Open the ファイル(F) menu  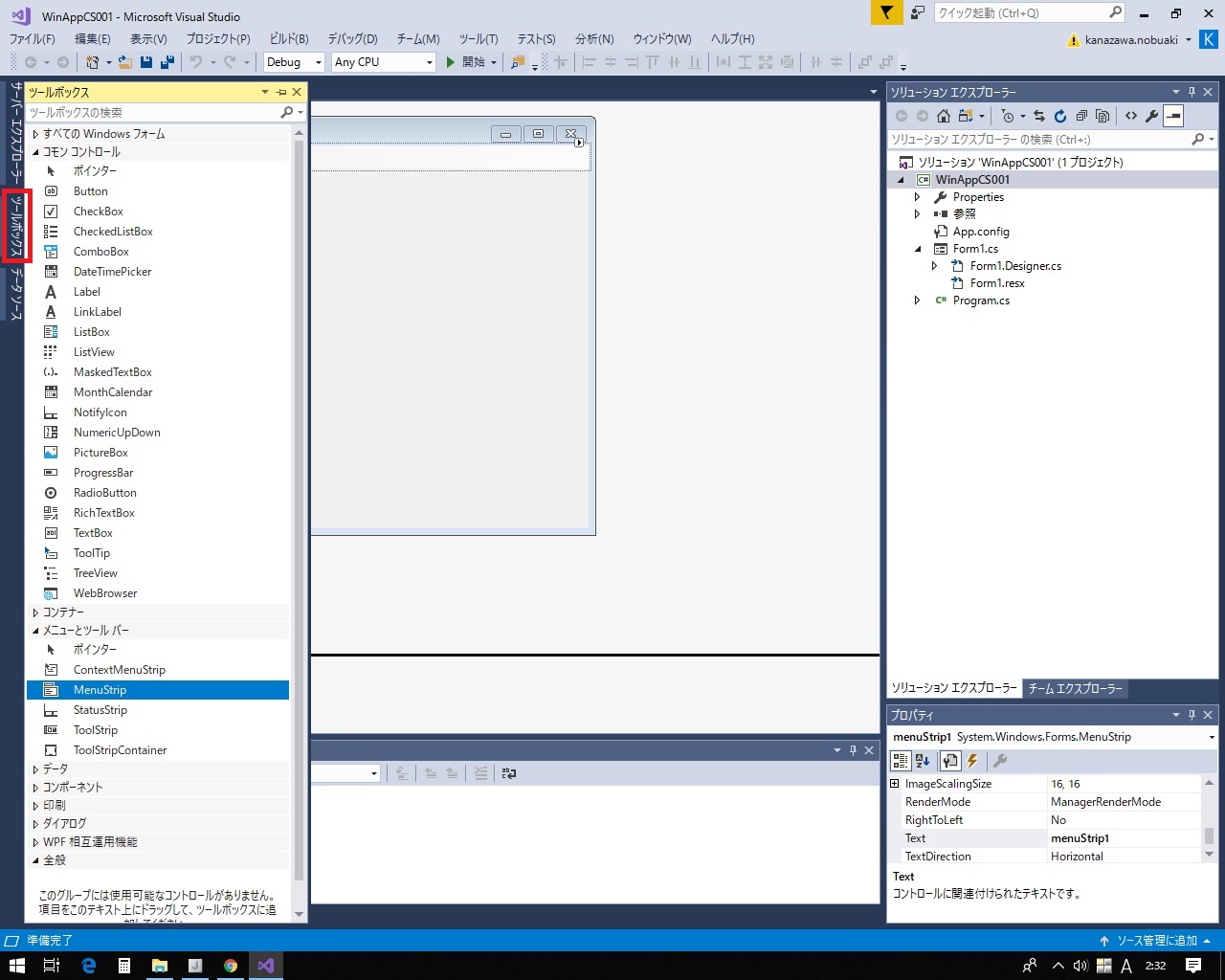(33, 39)
